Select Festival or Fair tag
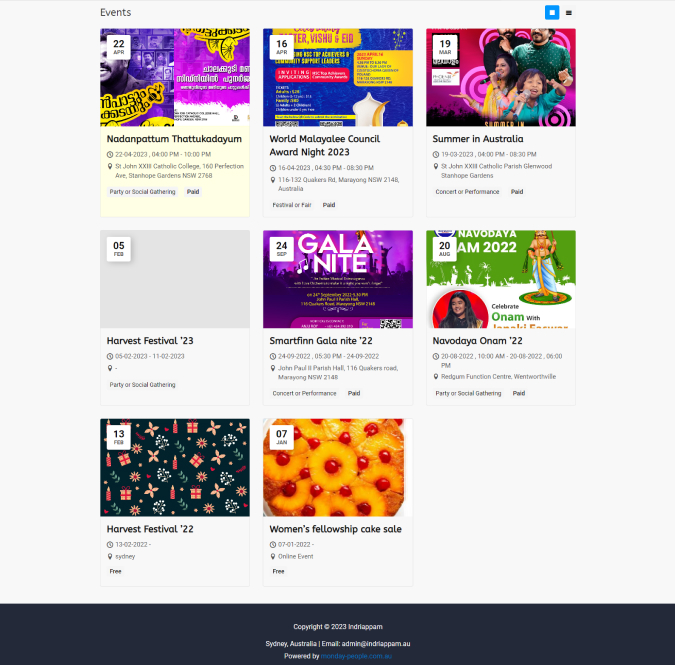The height and width of the screenshot is (665, 675). coord(292,205)
